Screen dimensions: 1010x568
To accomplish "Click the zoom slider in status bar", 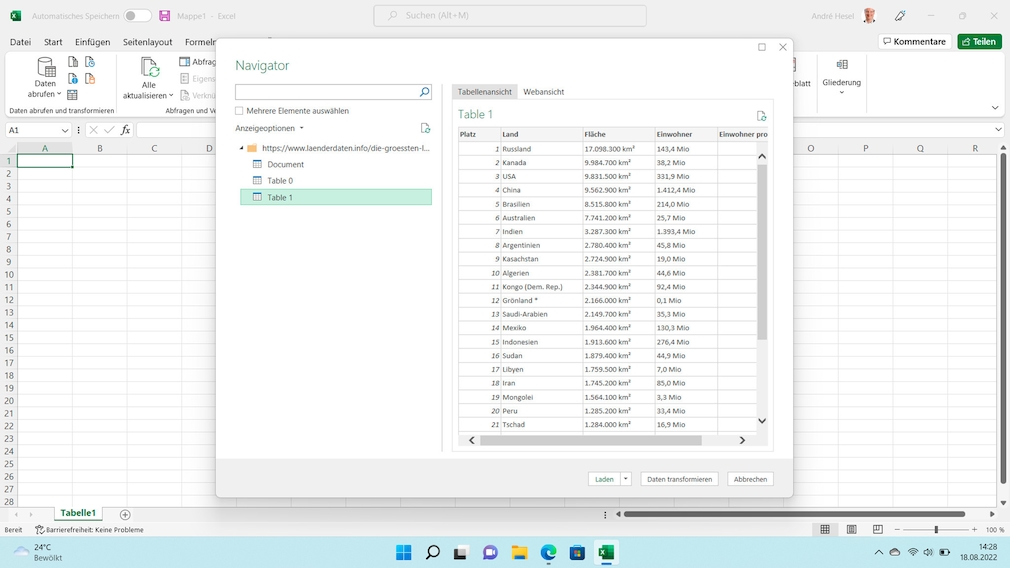I will pos(936,529).
